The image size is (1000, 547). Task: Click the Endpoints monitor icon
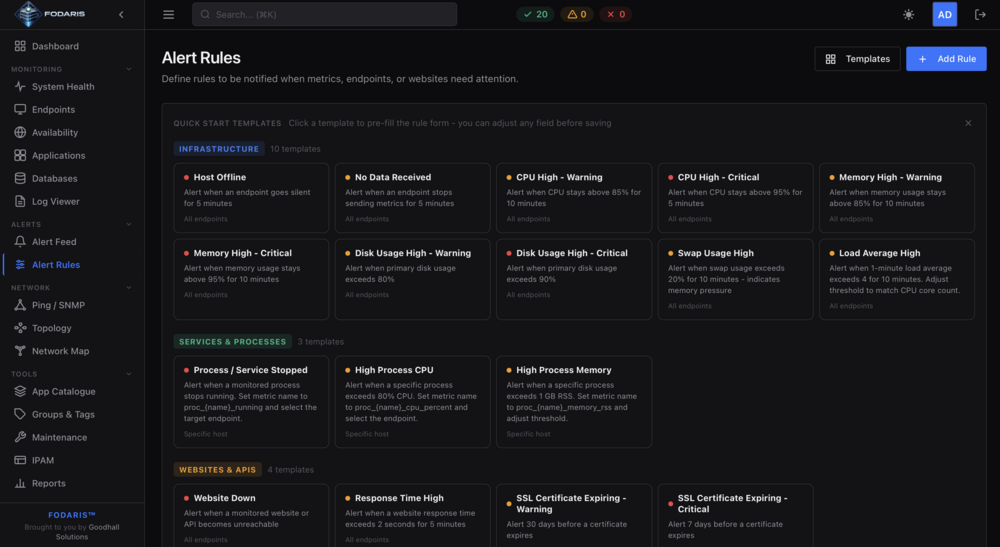tap(20, 109)
